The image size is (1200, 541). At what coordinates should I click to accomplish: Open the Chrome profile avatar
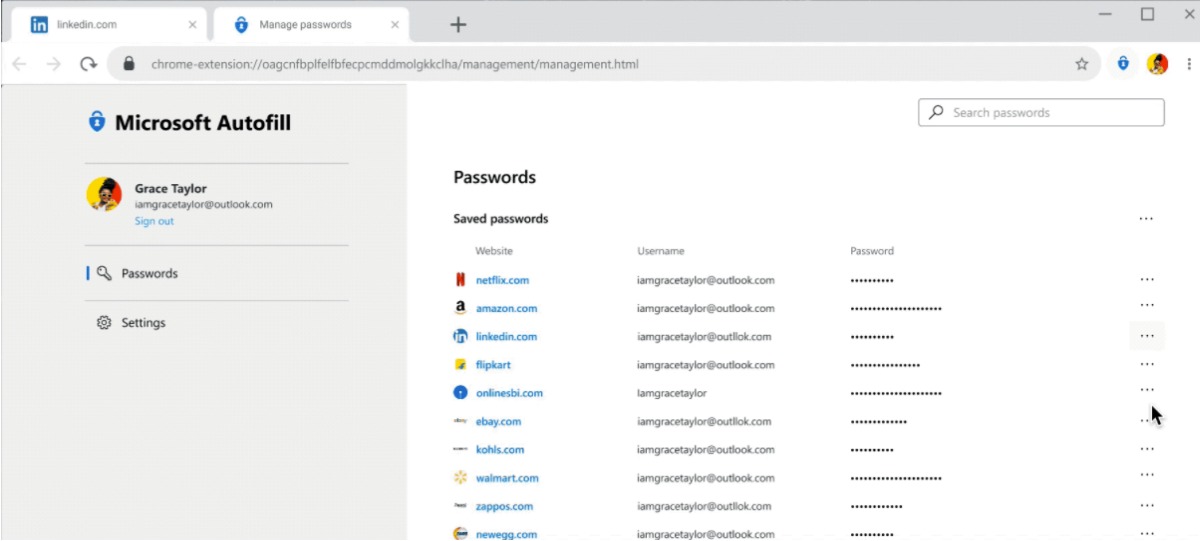click(x=1157, y=64)
